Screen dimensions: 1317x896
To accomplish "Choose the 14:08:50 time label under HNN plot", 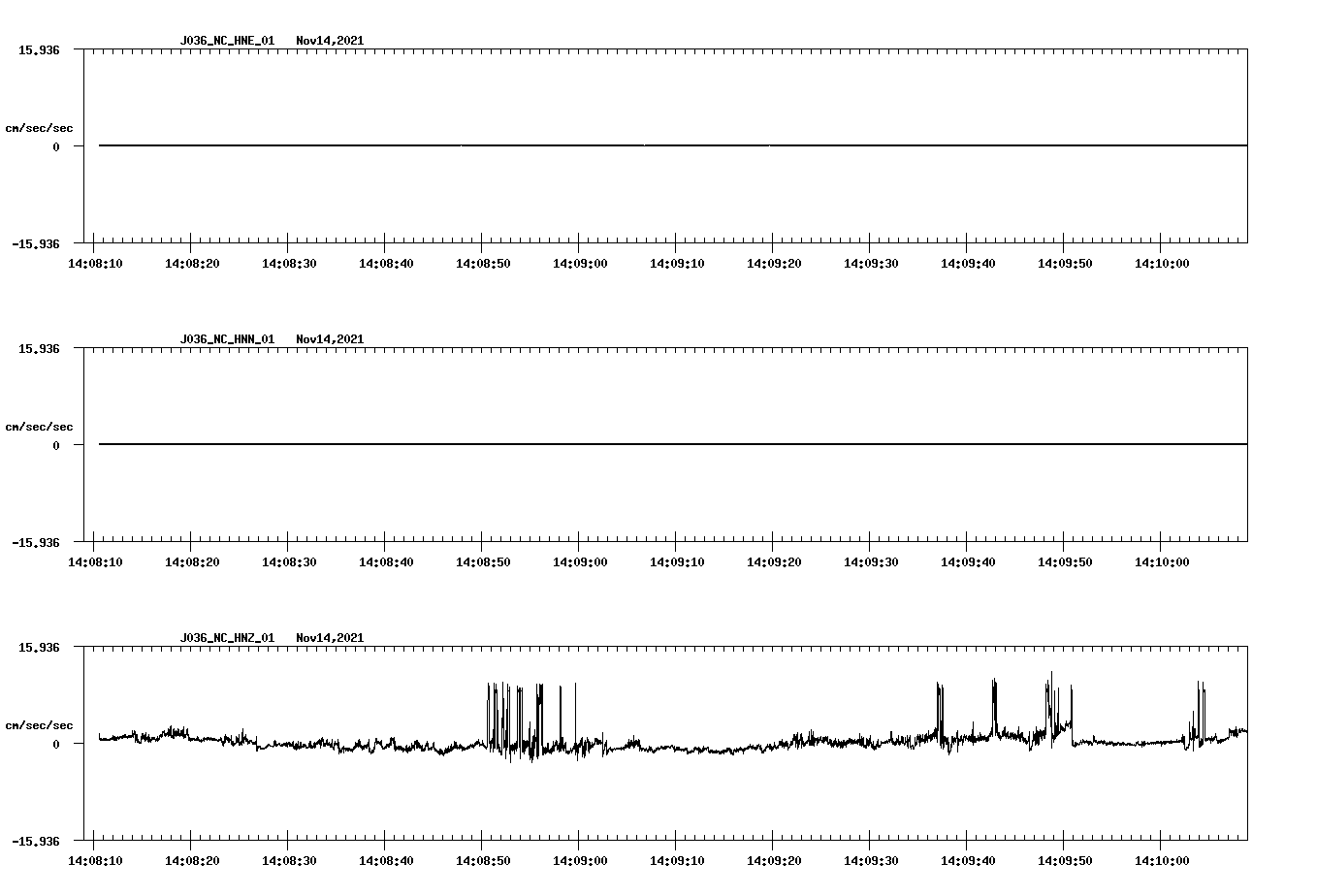I will [483, 562].
